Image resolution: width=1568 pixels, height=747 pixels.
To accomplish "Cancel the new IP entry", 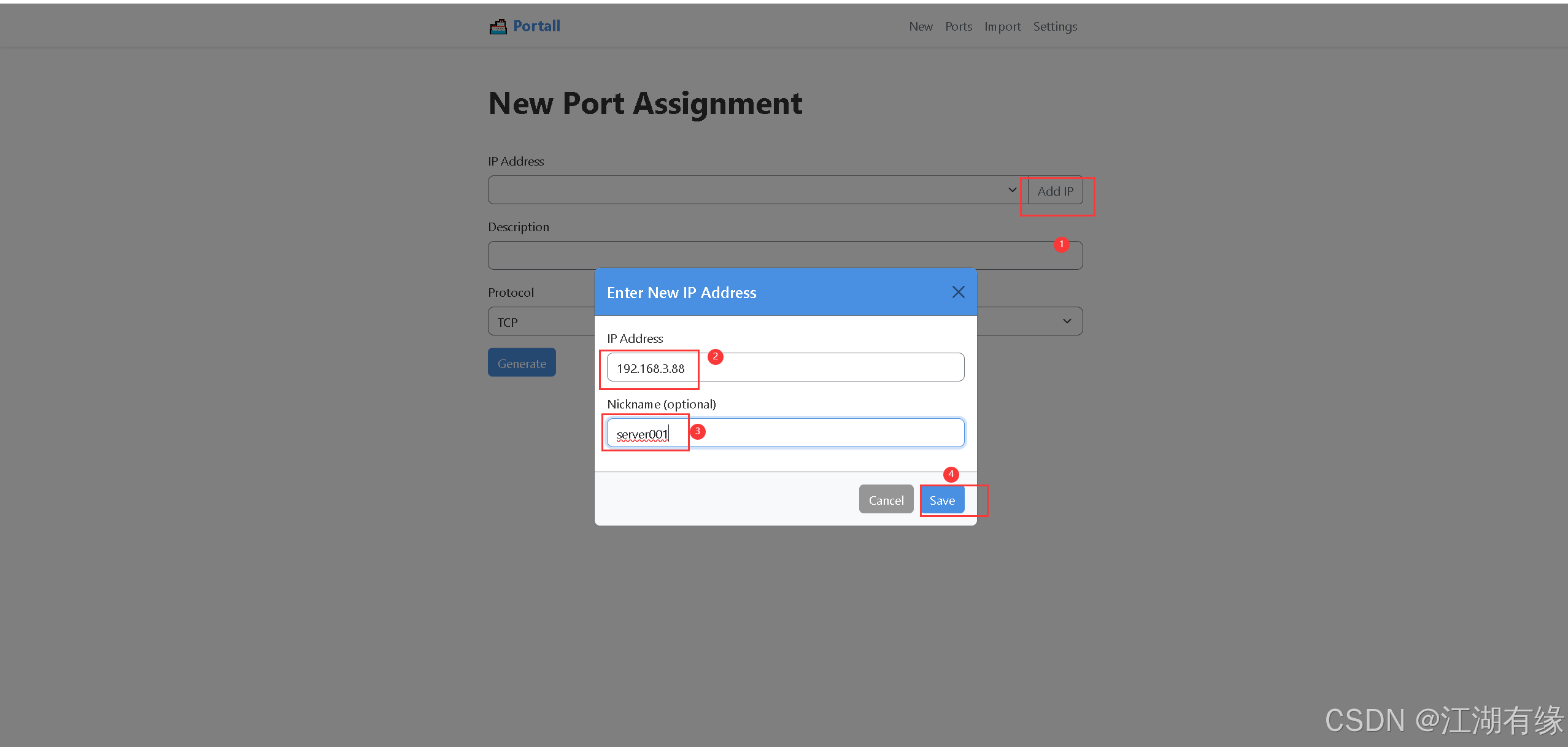I will coord(886,499).
